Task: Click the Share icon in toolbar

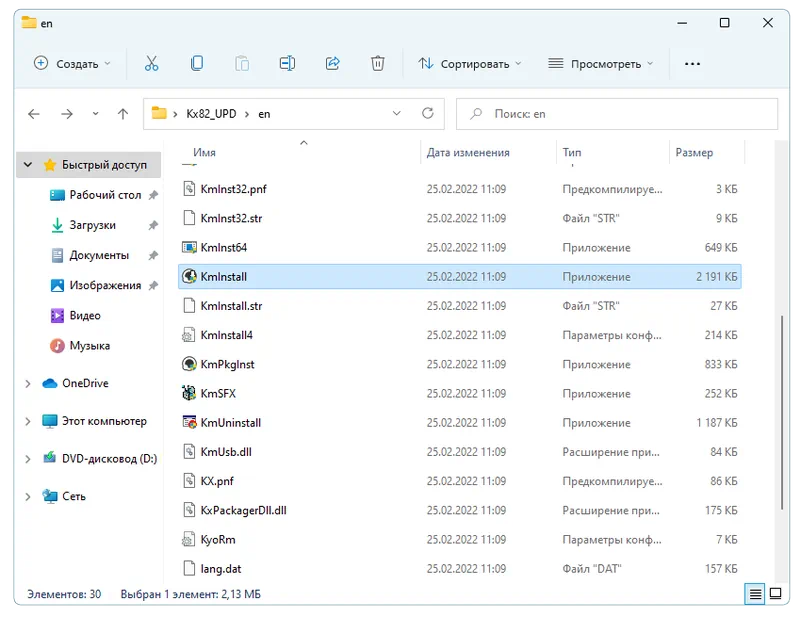Action: [333, 63]
